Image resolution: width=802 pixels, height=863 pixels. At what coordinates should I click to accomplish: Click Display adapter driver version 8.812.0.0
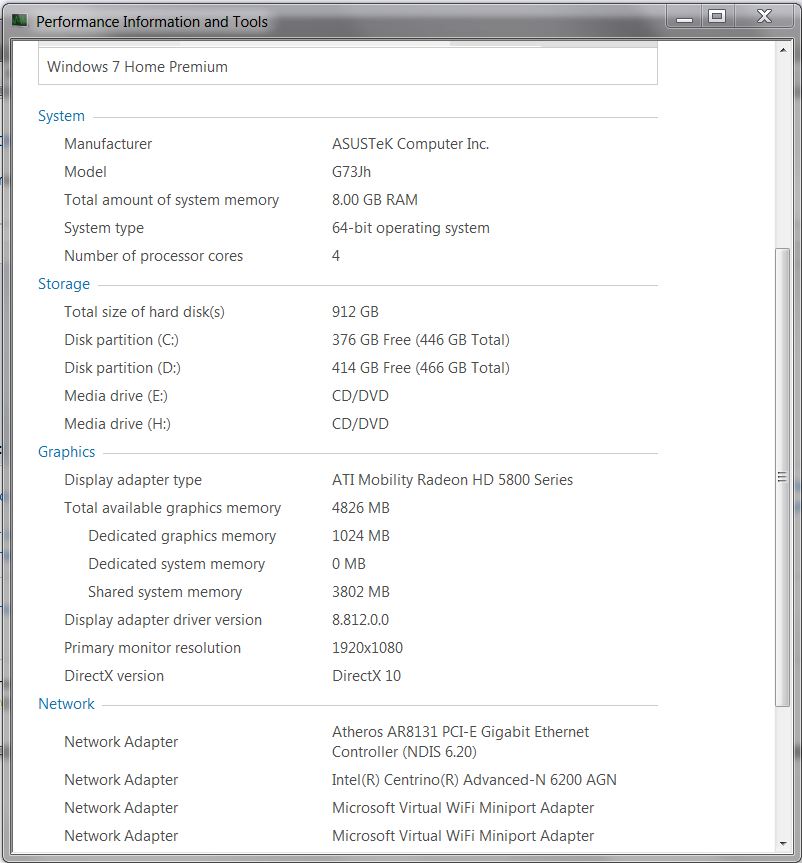(x=361, y=620)
